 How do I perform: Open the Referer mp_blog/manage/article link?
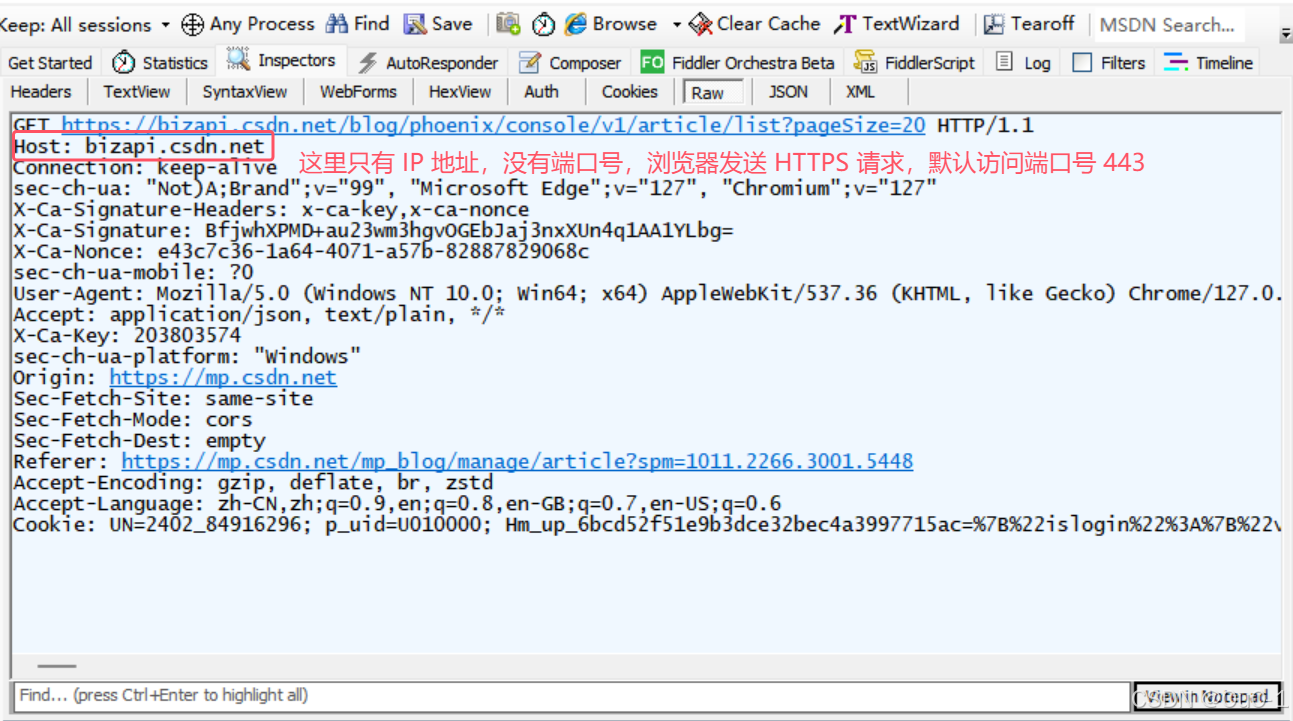(x=517, y=462)
